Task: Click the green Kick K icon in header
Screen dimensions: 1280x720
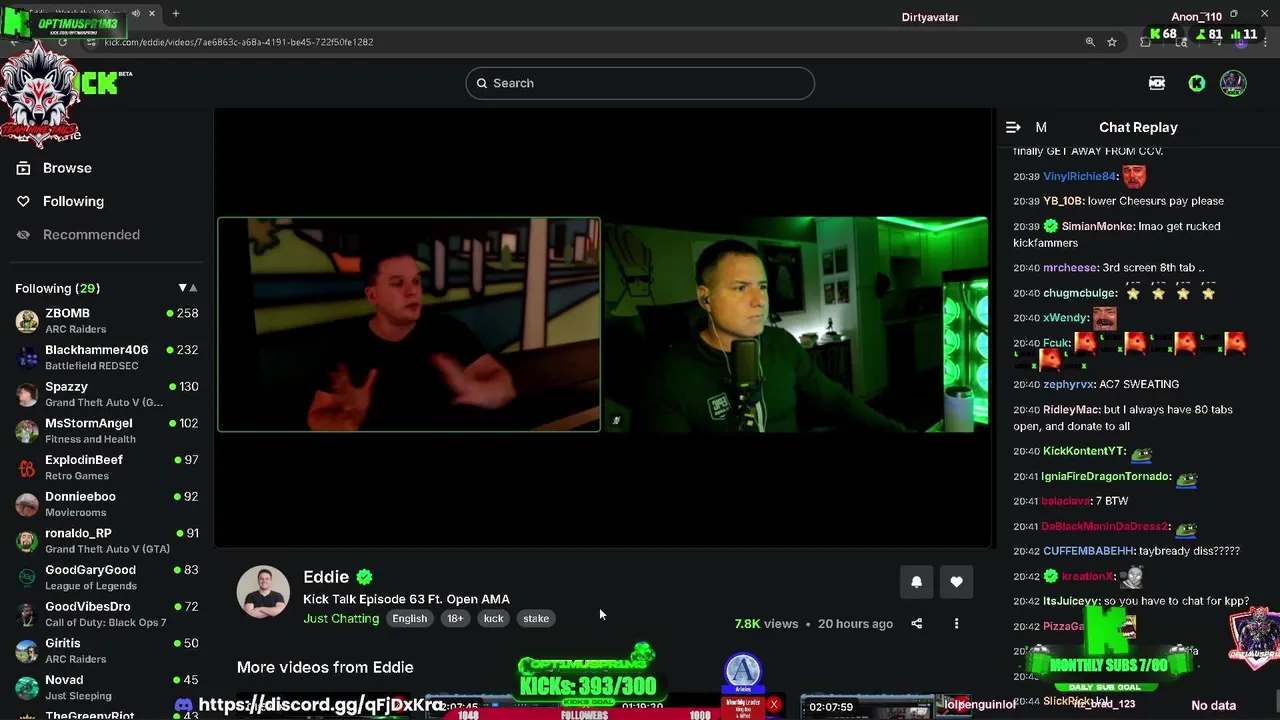Action: pos(1197,83)
